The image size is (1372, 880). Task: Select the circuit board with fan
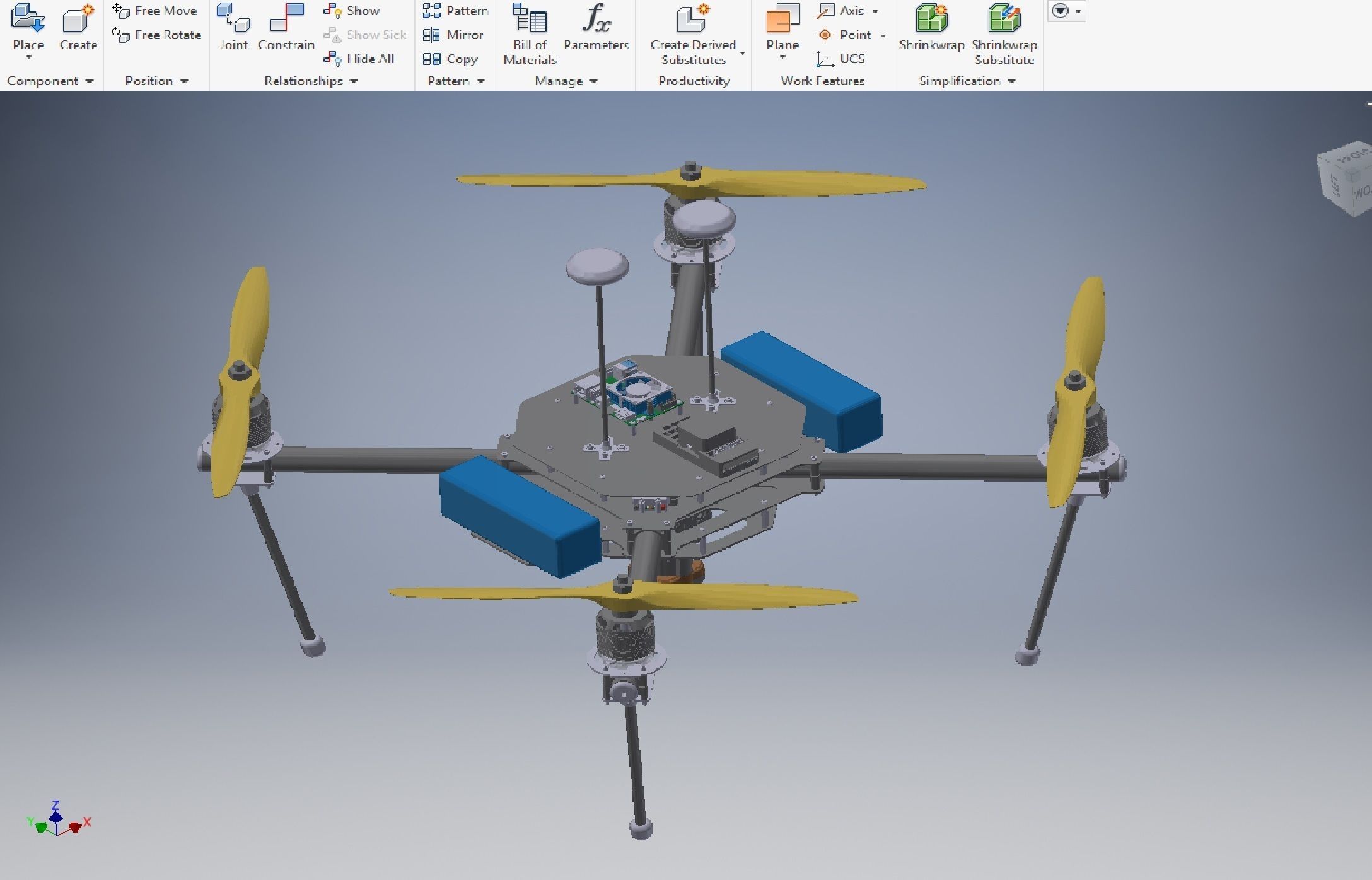[x=627, y=394]
